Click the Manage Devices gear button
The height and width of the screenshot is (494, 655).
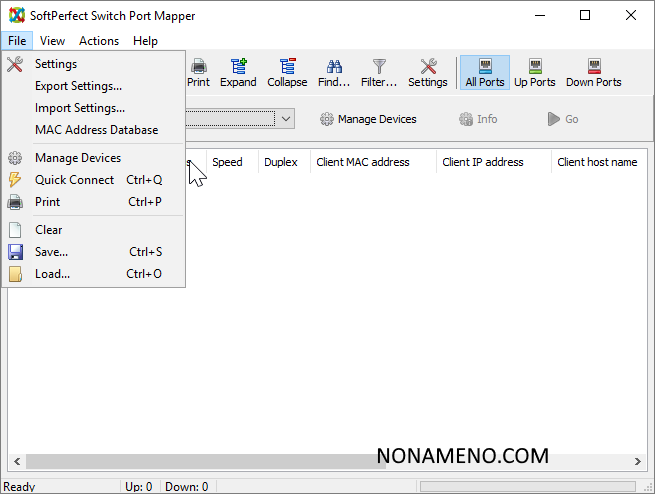point(368,119)
